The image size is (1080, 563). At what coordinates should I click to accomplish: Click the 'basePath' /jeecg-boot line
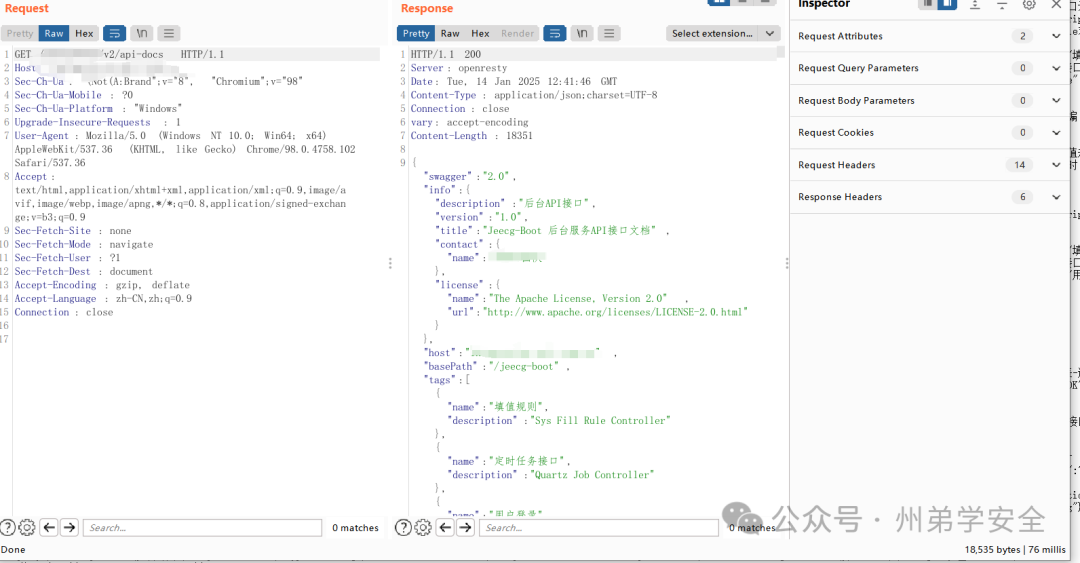(x=496, y=367)
